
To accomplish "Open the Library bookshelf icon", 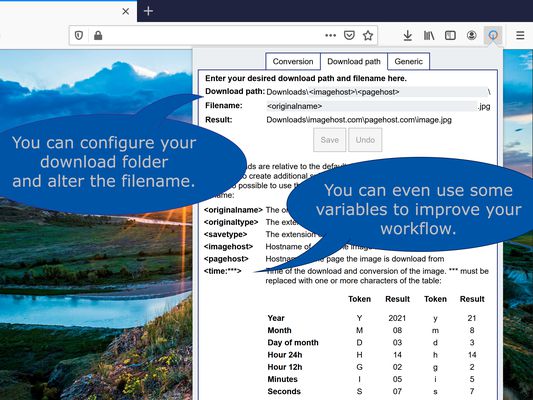I will 429,35.
